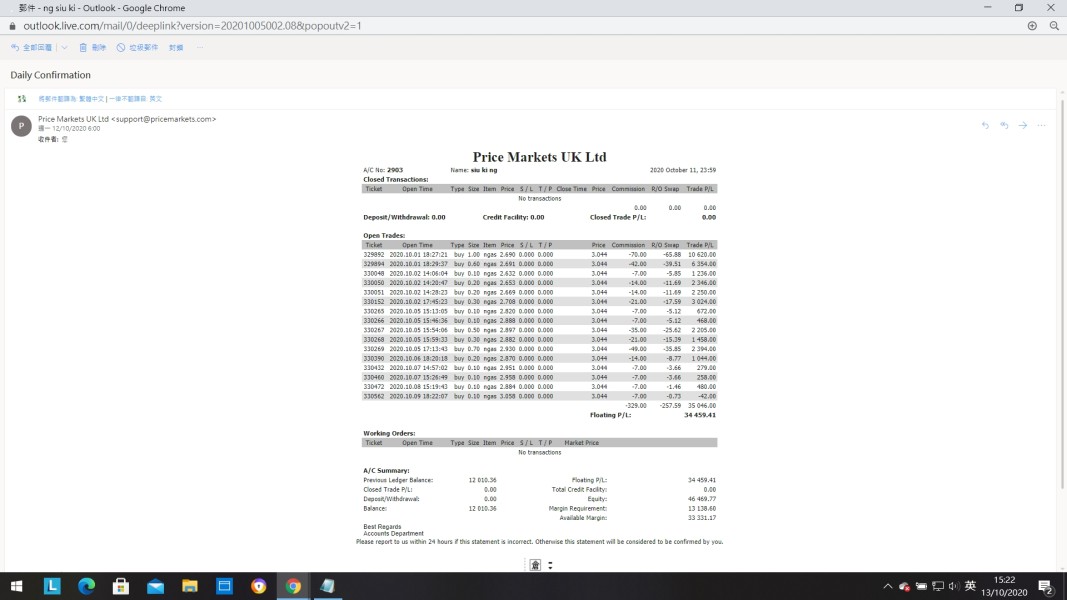Open the notification action center icon
The width and height of the screenshot is (1067, 600).
tap(1046, 586)
